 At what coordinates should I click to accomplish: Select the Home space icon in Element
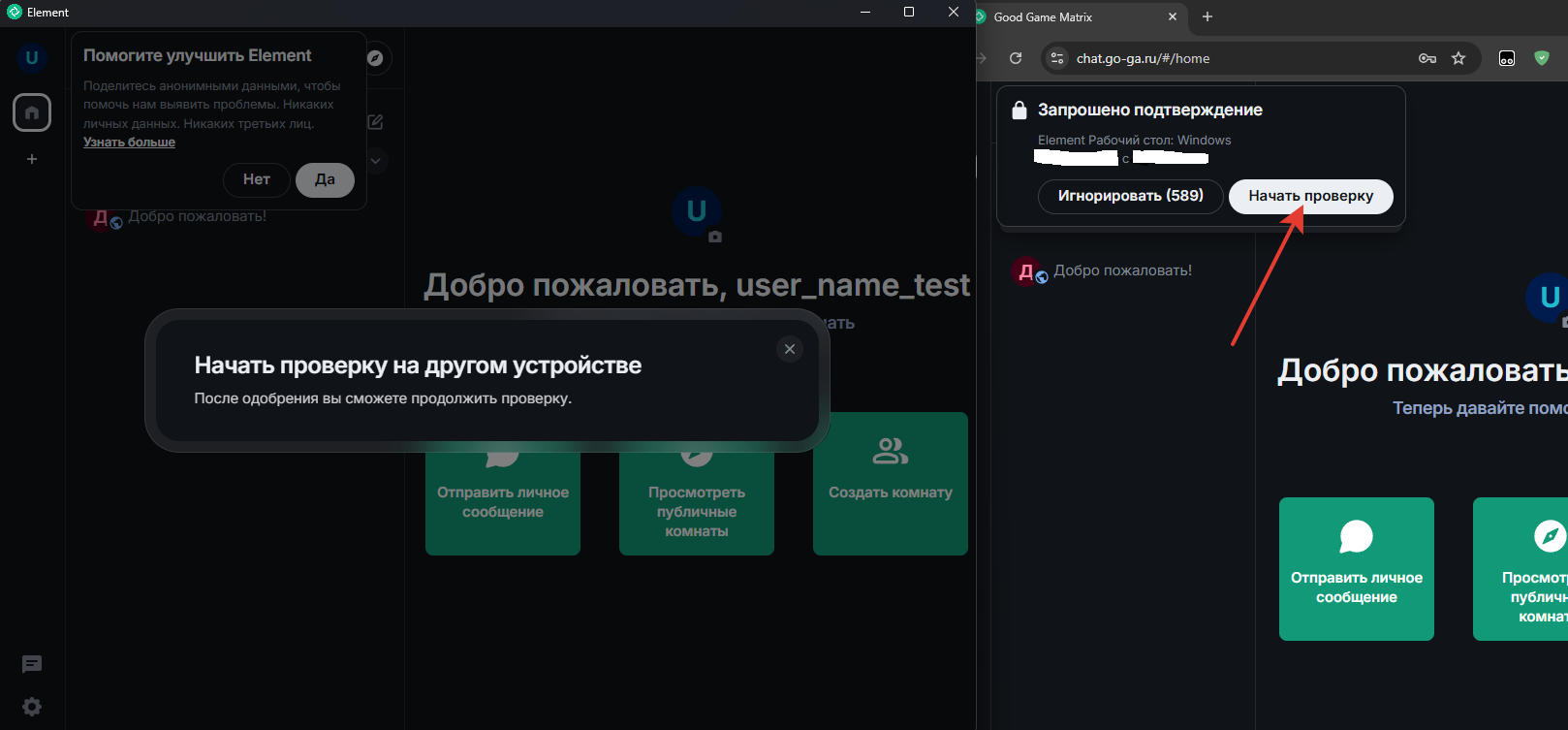[32, 112]
